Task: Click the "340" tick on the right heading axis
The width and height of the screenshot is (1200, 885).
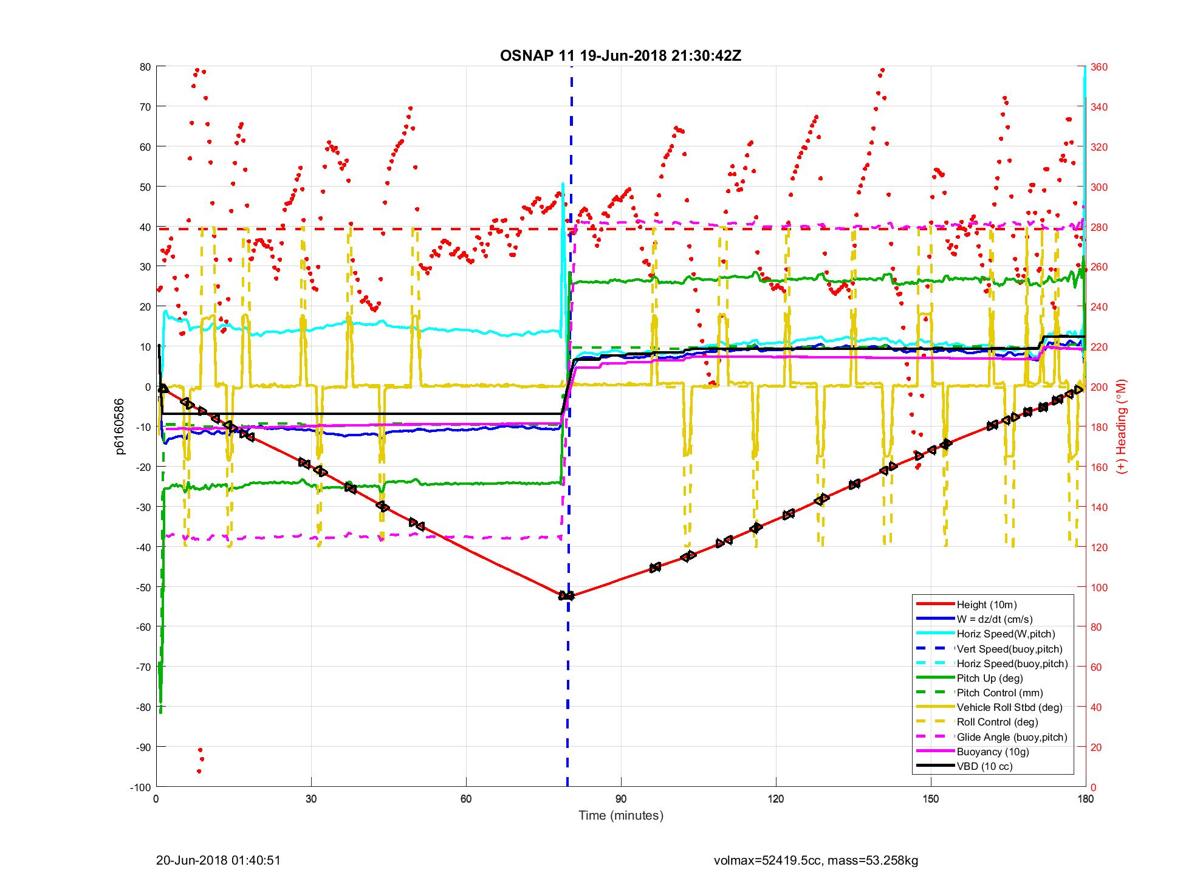Action: pos(1099,107)
